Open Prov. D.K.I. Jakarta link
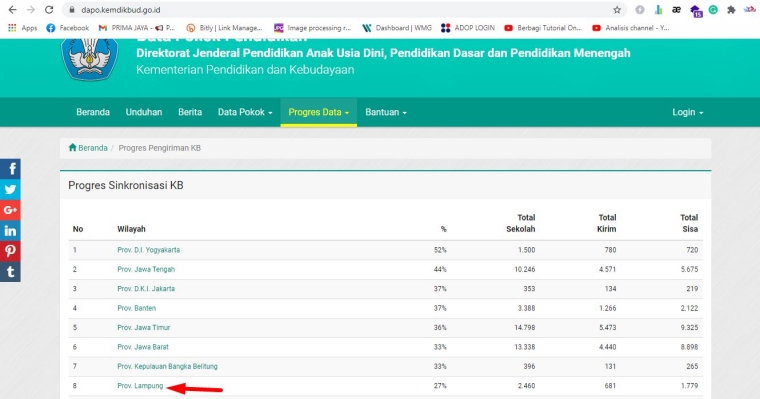The height and width of the screenshot is (399, 760). (146, 289)
